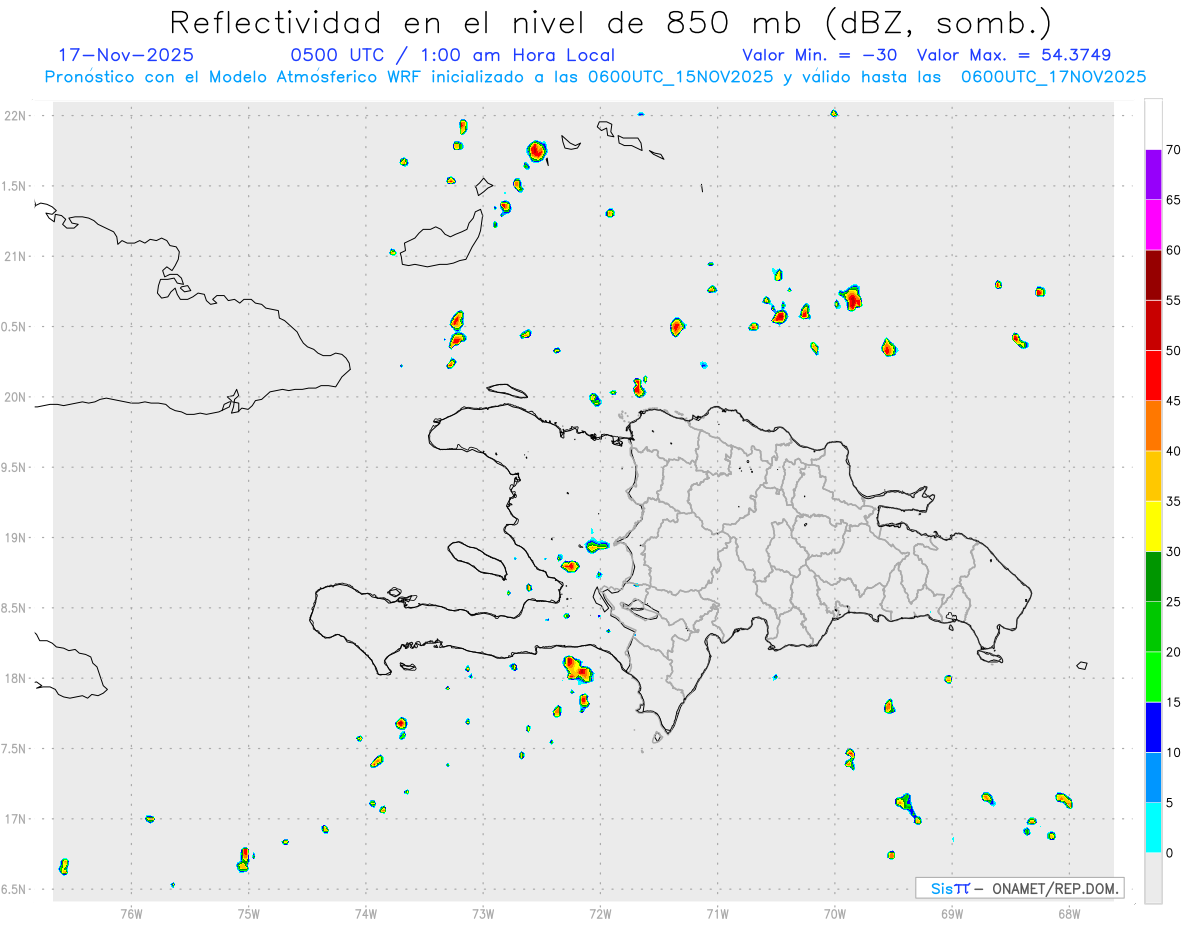Viewport: 1200px width, 927px height.
Task: Click the colorbar scale label '35'
Action: (1175, 502)
